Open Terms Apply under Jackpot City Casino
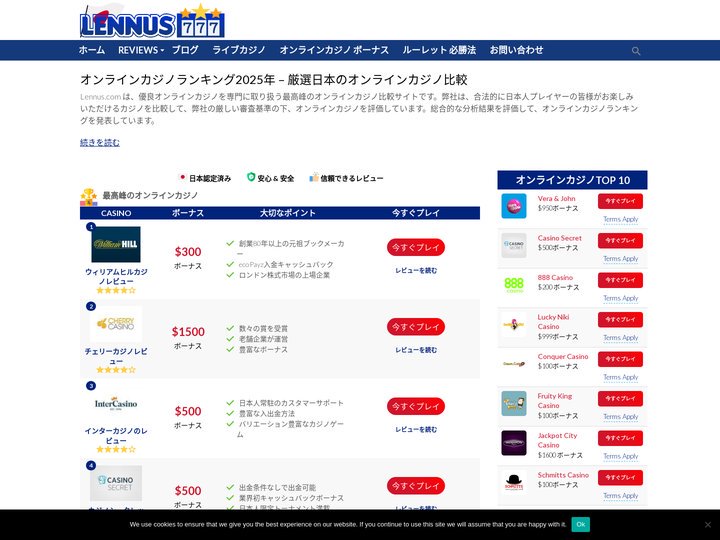 (x=620, y=456)
